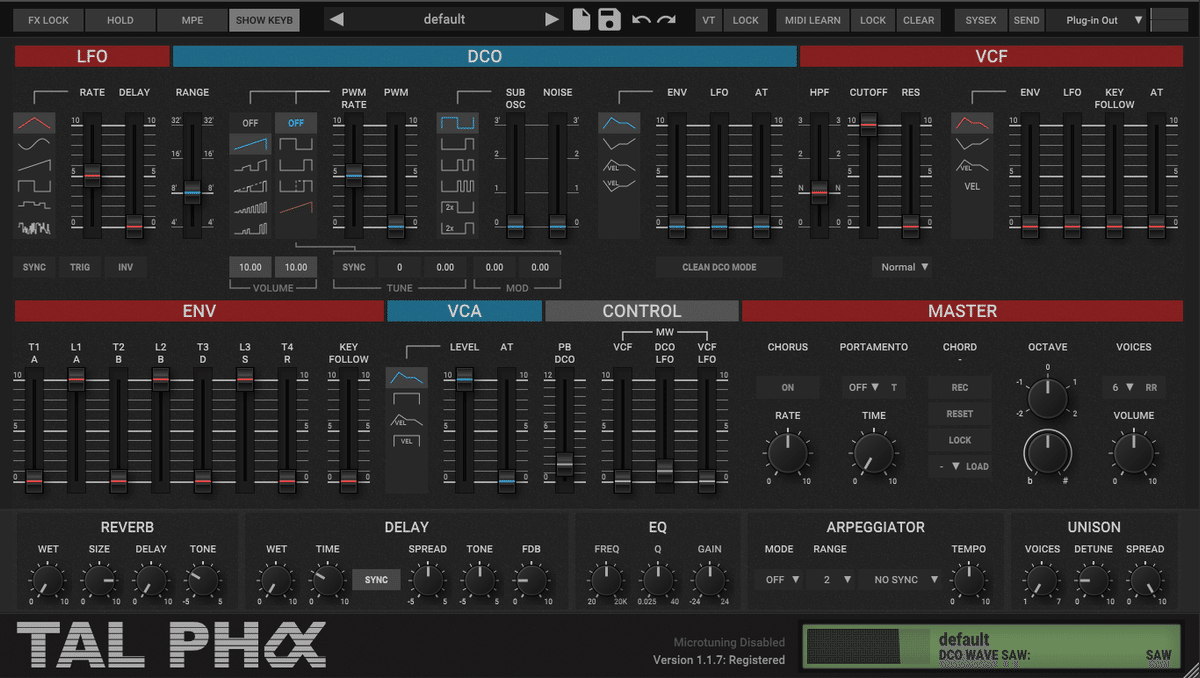Select the top sub oscillator square wave

(x=457, y=123)
